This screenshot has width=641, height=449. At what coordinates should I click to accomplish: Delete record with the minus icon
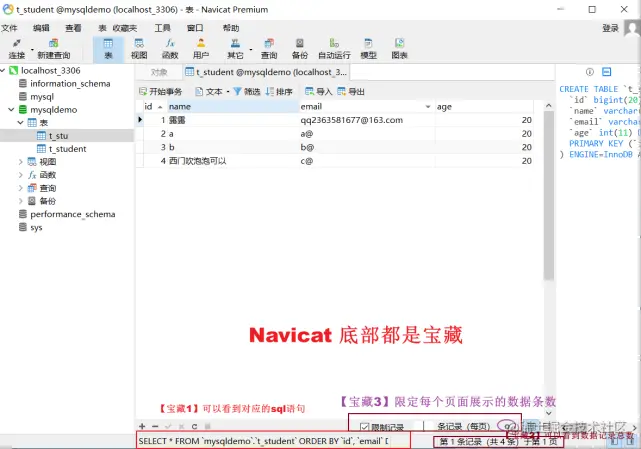pos(155,427)
